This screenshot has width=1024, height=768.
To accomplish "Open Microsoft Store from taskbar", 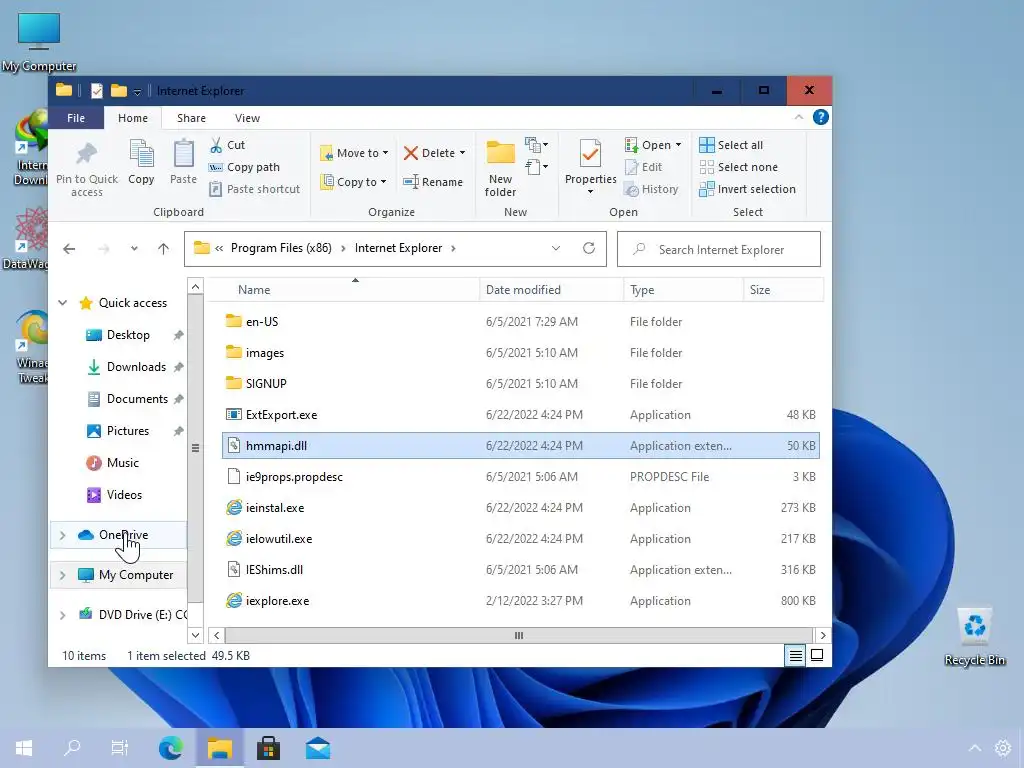I will (x=268, y=748).
